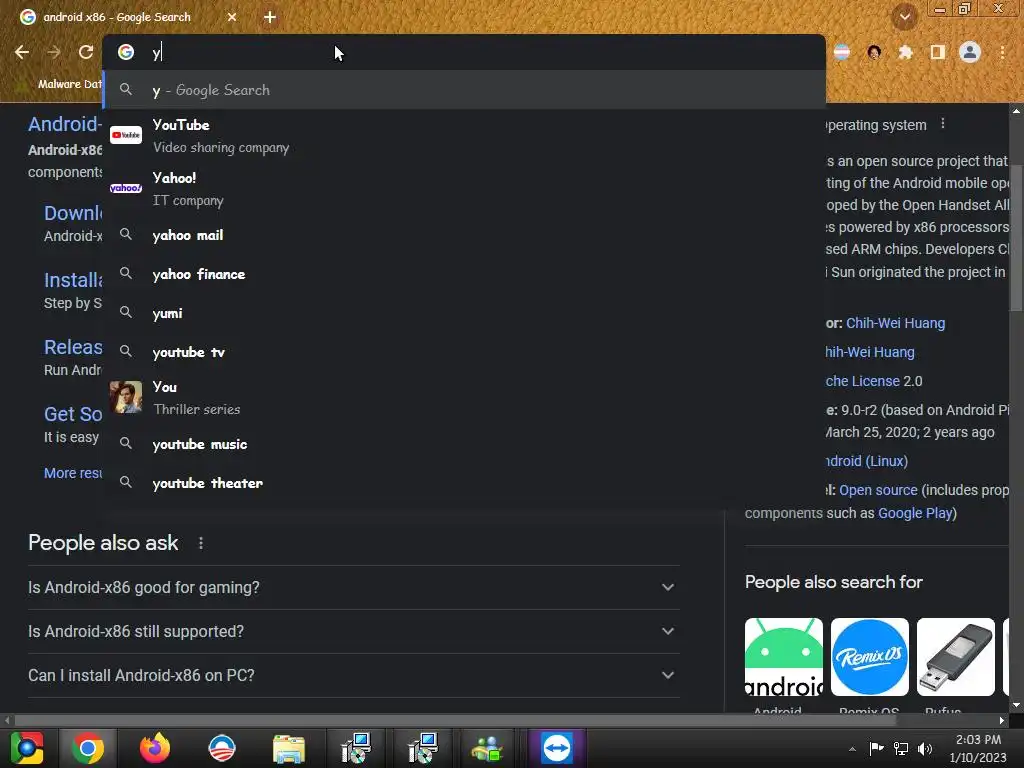Choose the youtube music suggestion

coord(464,444)
